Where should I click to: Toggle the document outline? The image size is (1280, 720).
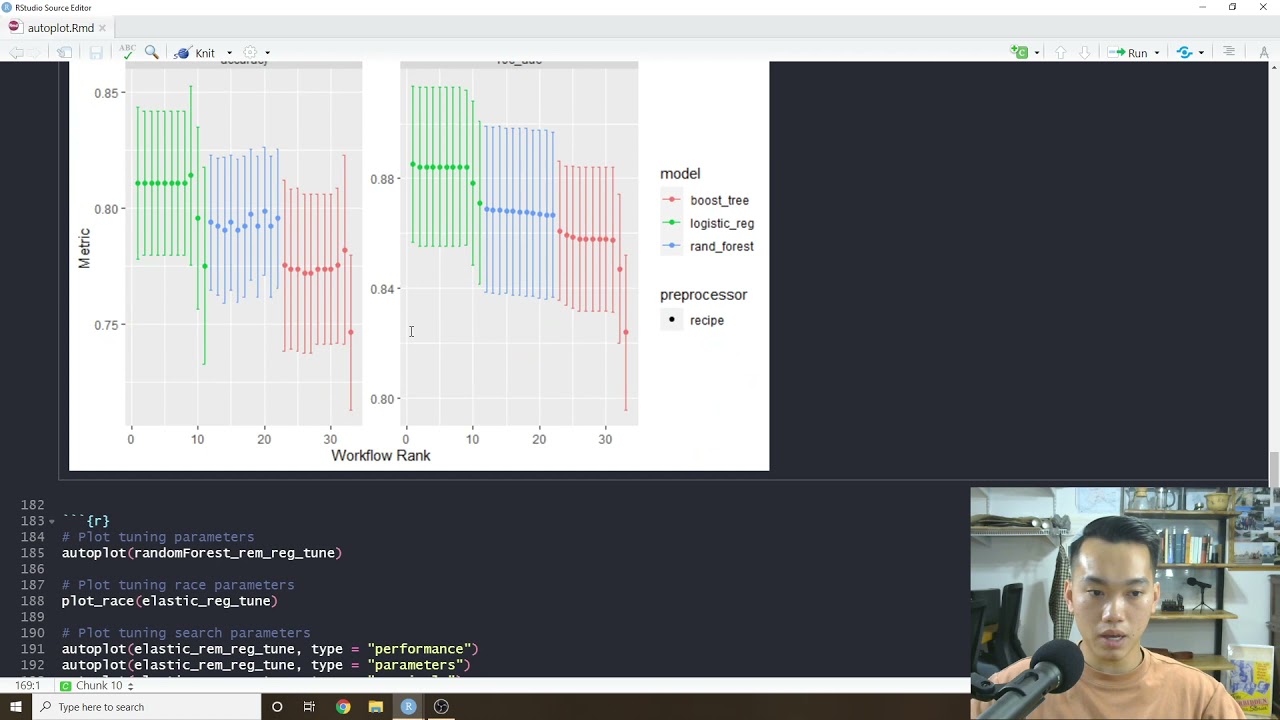[x=1229, y=52]
